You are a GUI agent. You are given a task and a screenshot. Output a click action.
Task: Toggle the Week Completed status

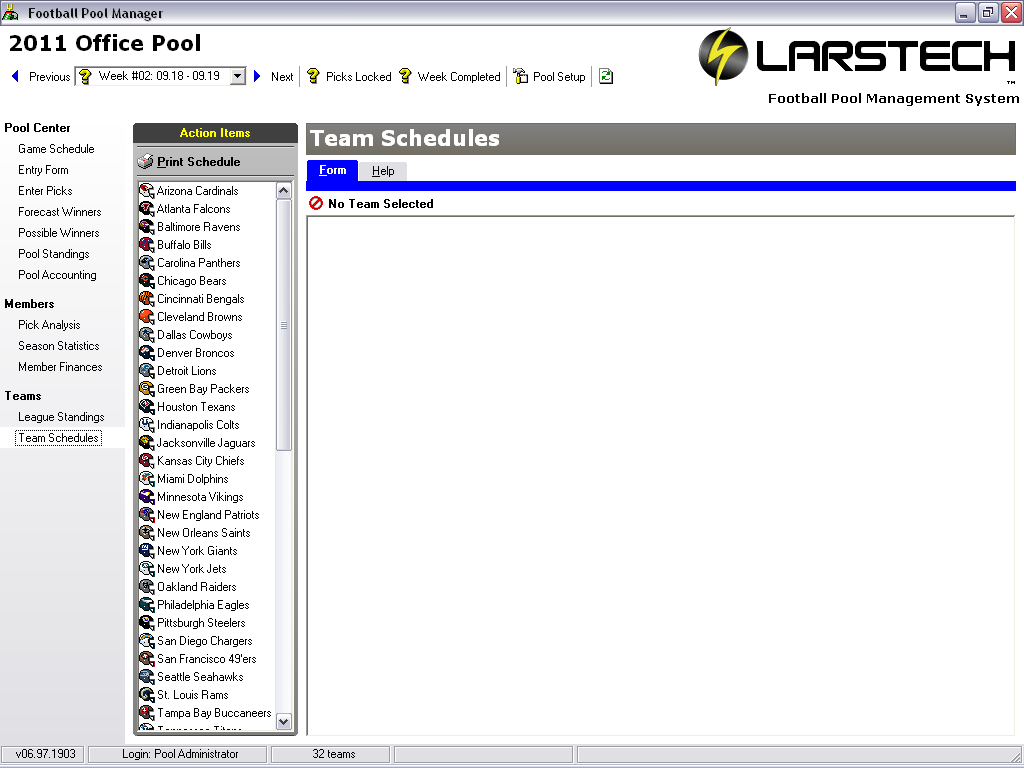(x=449, y=77)
